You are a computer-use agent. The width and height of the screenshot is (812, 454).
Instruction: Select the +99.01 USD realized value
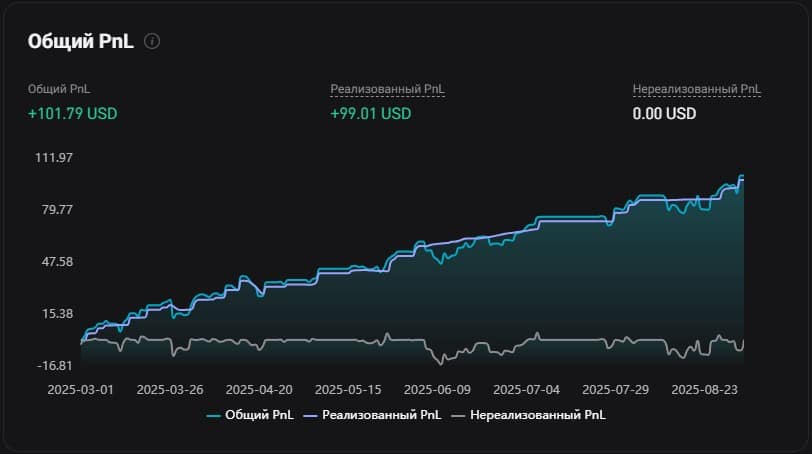(370, 113)
